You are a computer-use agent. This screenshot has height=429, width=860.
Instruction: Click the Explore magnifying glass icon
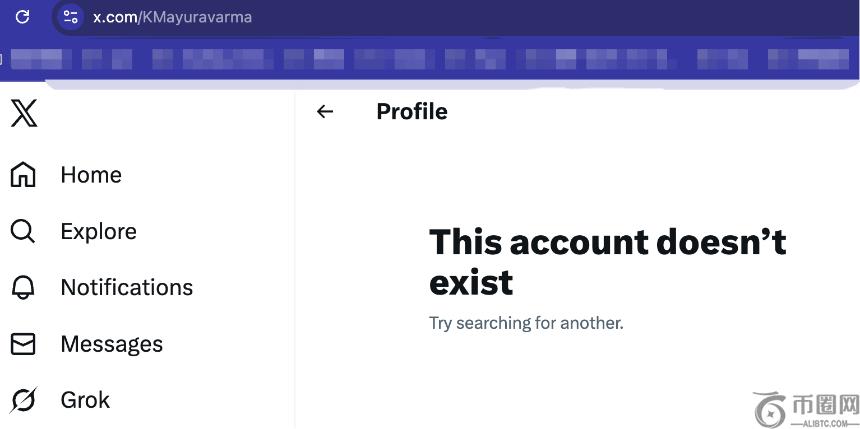pyautogui.click(x=23, y=232)
